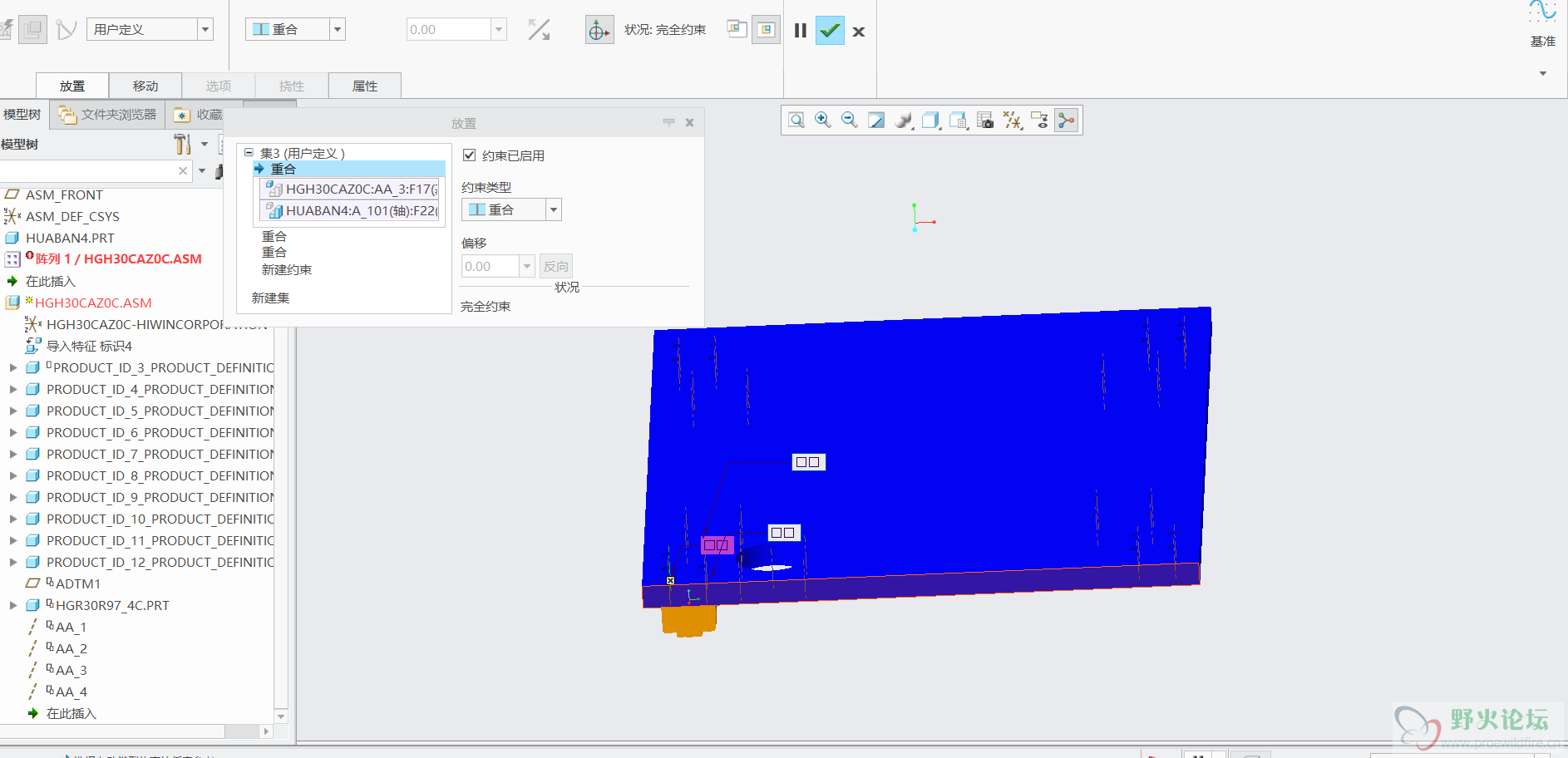Click the Refit view icon

coord(796,121)
